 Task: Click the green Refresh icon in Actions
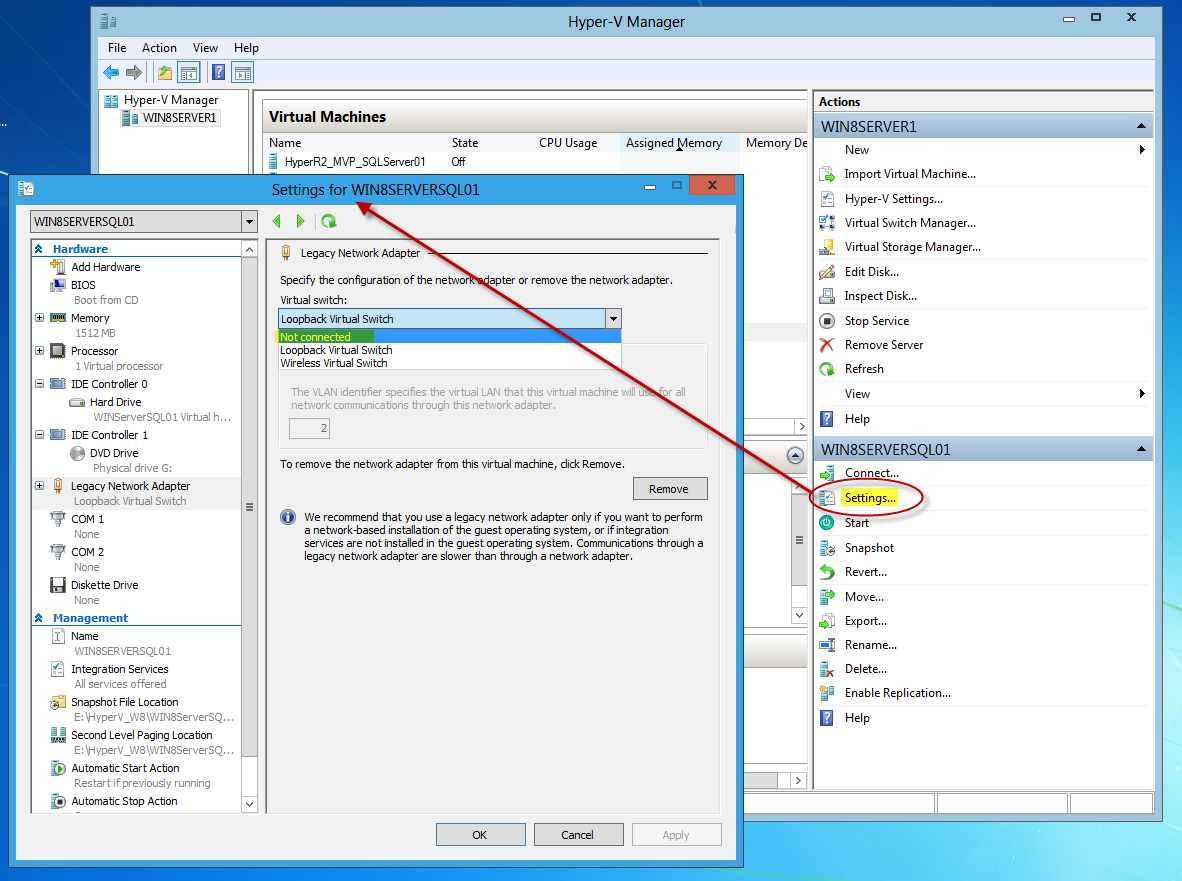coord(827,369)
